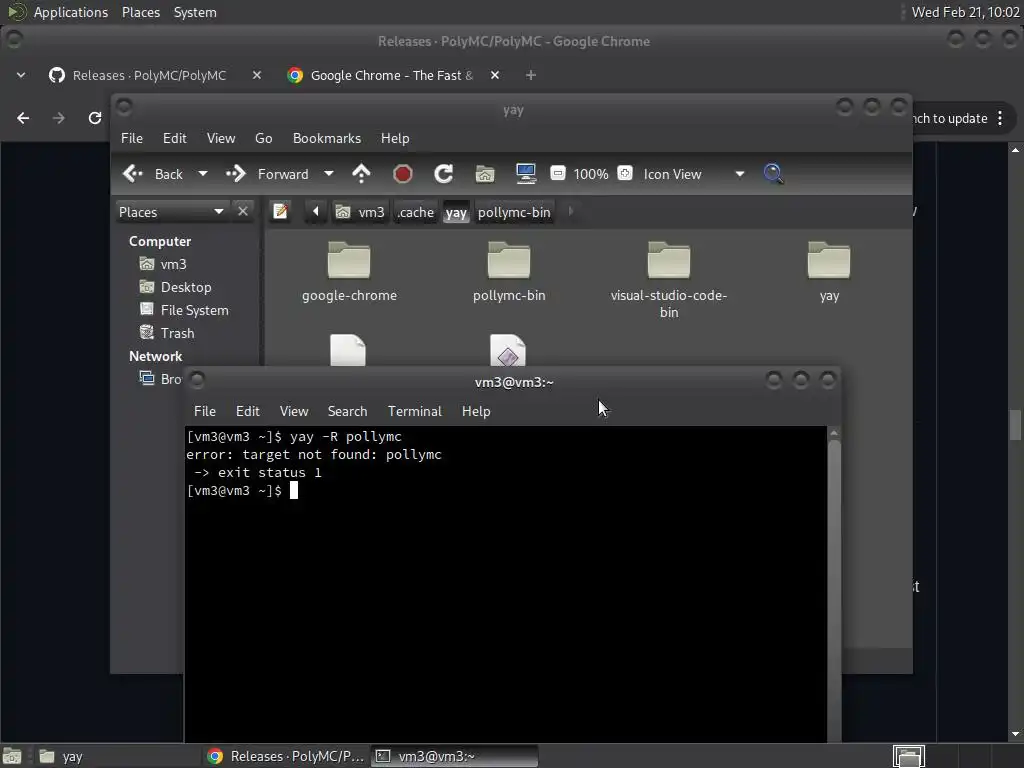The image size is (1024, 768).
Task: Click the 100% zoom level label
Action: [x=591, y=174]
